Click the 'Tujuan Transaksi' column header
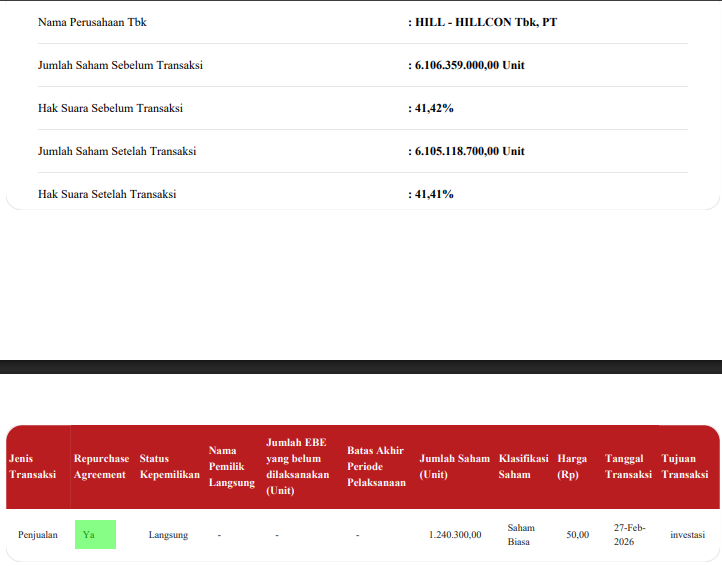The image size is (722, 566). [685, 467]
